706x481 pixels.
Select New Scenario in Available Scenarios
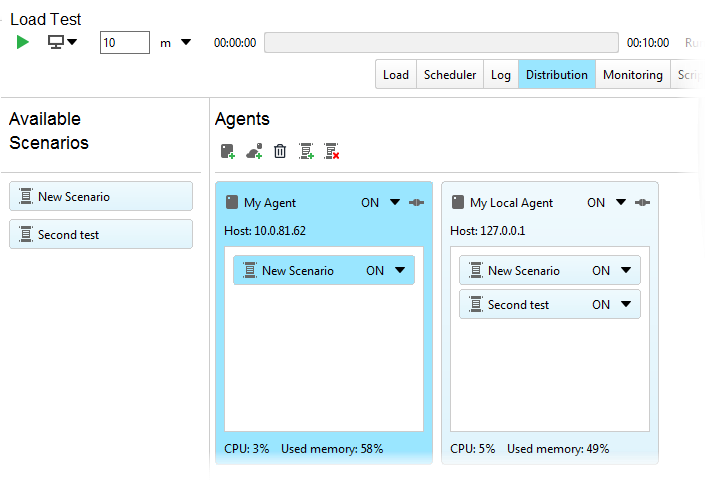click(x=101, y=196)
